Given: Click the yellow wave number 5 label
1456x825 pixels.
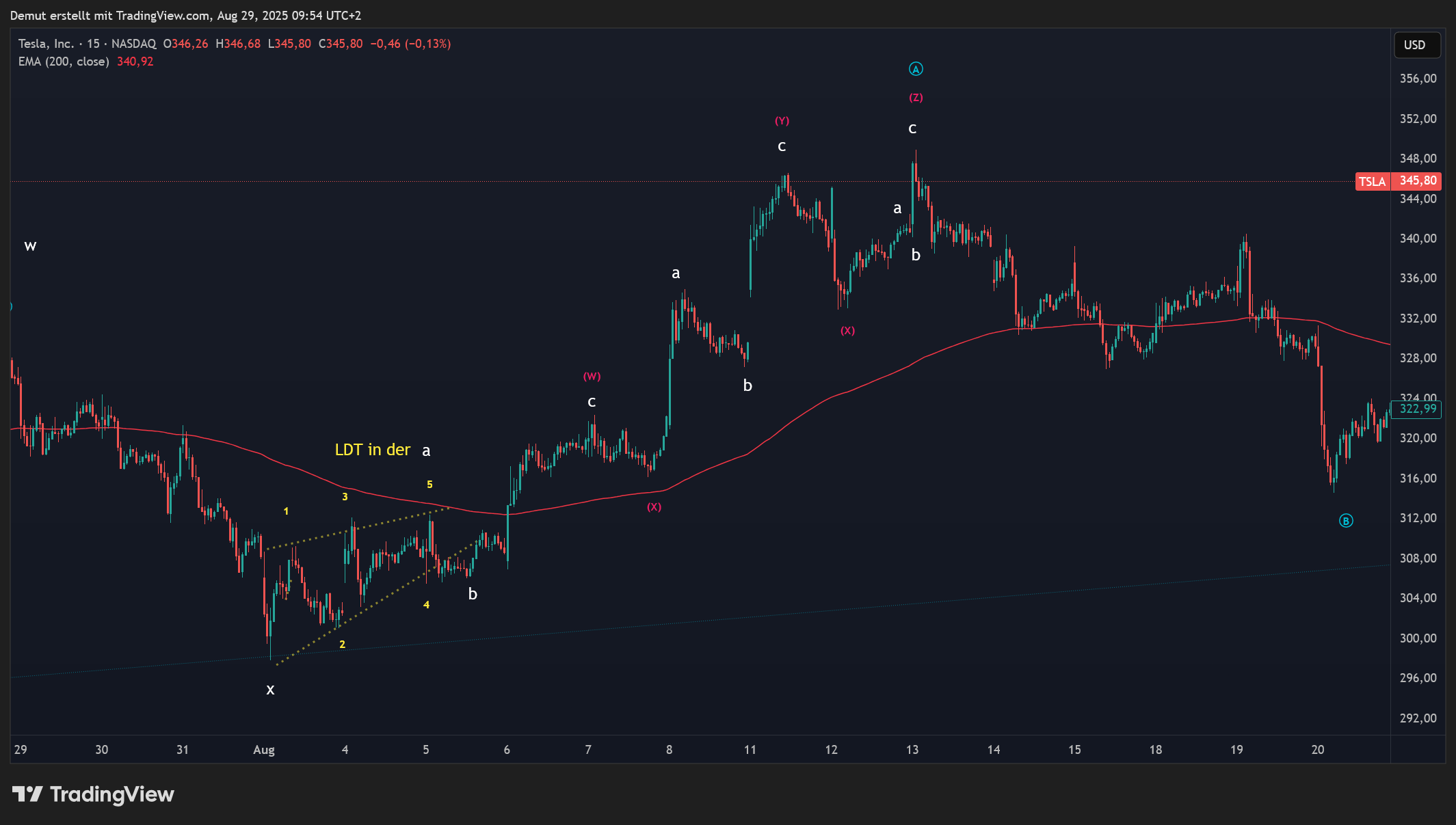Looking at the screenshot, I should coord(429,485).
